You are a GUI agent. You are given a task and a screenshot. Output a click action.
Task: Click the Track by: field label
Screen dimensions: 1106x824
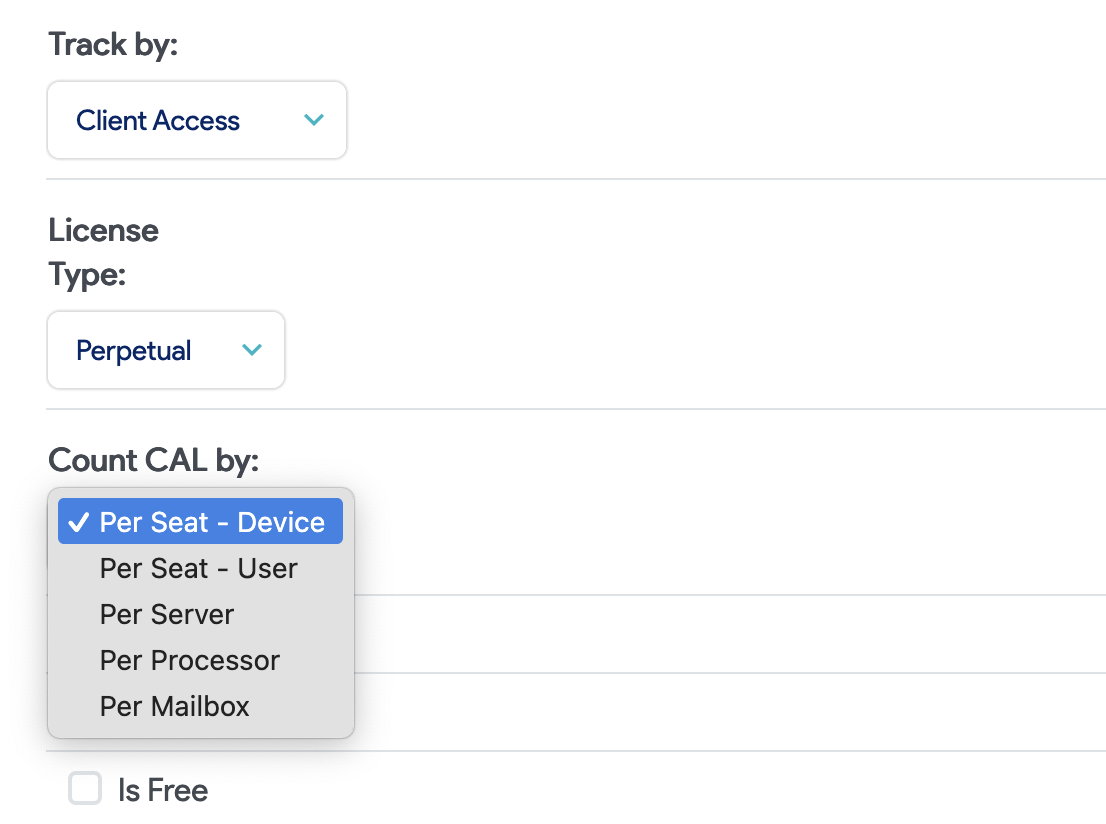[x=113, y=44]
